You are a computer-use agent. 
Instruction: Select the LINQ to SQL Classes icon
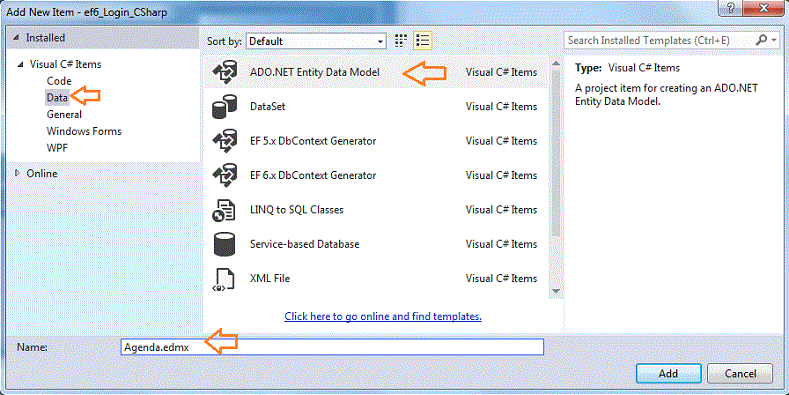click(x=224, y=210)
